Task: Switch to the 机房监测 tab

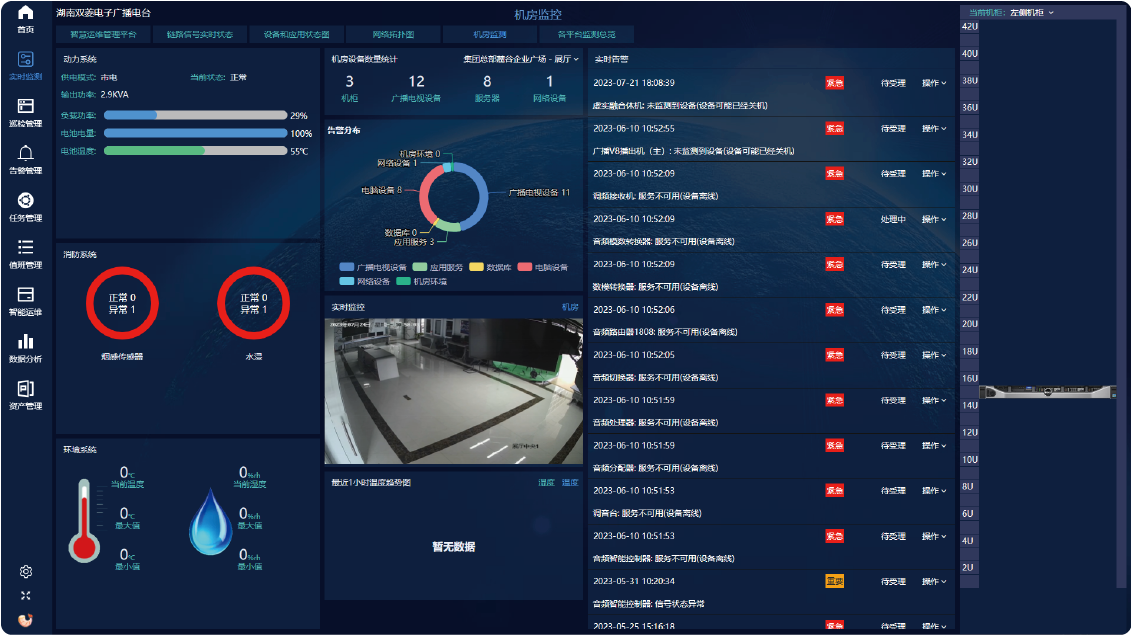Action: 489,35
